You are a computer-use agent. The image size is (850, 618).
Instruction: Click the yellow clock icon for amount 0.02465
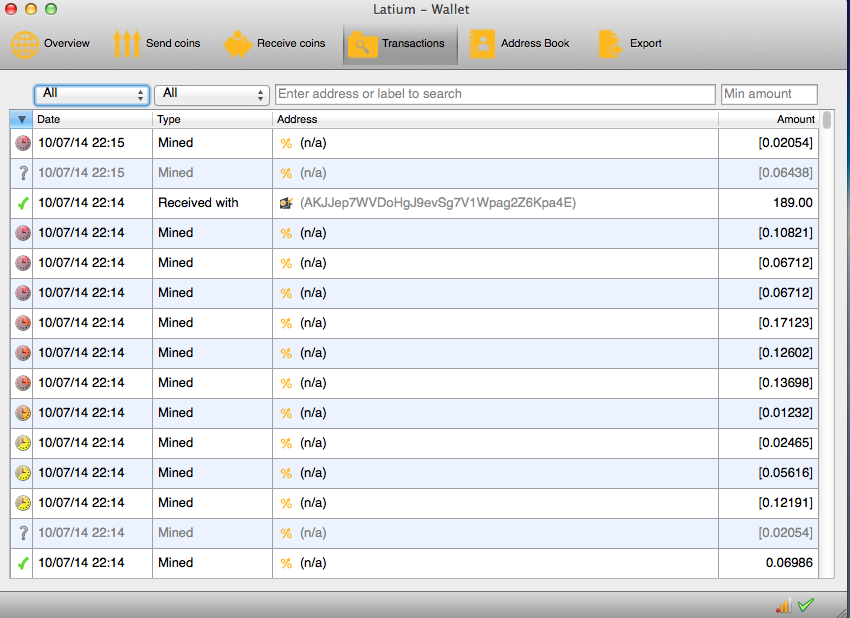23,443
